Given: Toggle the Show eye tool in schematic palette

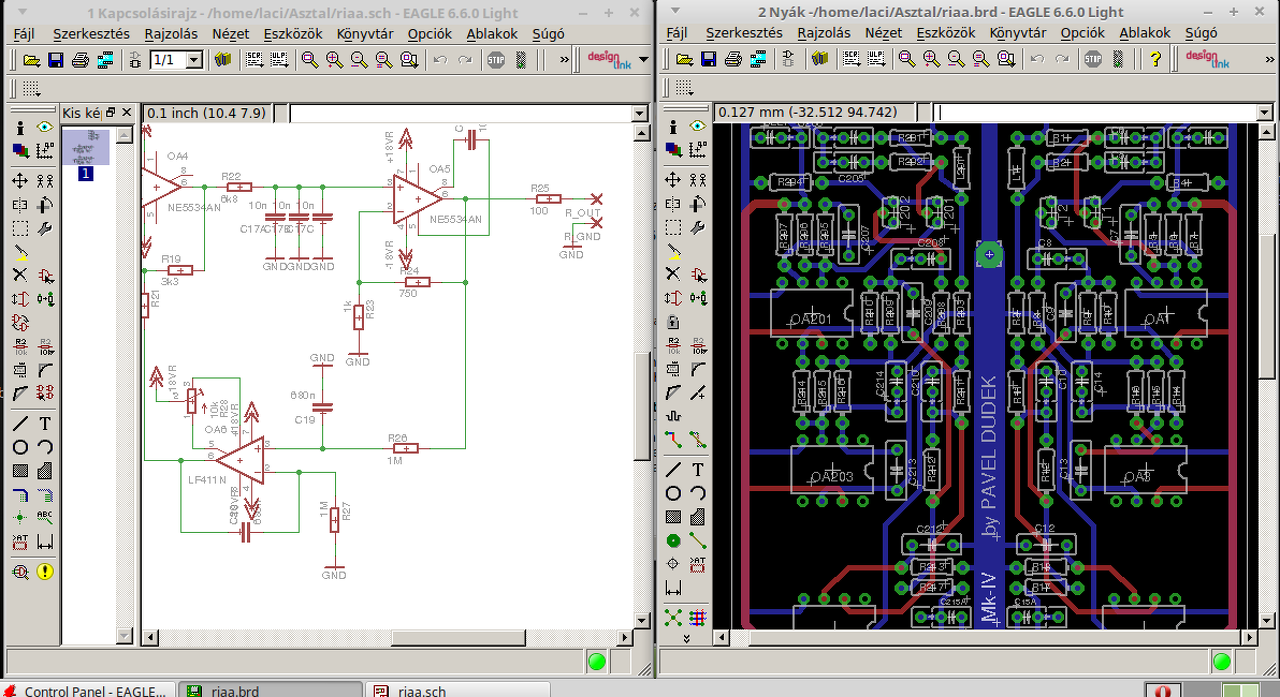Looking at the screenshot, I should click(45, 127).
